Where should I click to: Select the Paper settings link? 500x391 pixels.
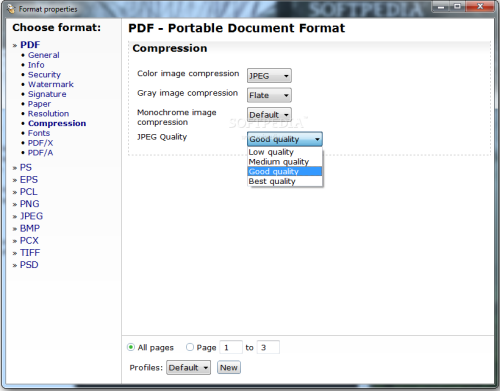39,104
